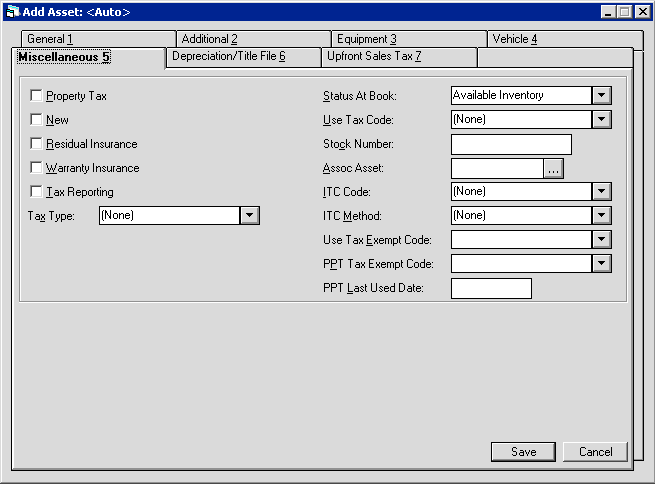
Task: Toggle the Residual Insurance checkbox
Action: pyautogui.click(x=36, y=144)
